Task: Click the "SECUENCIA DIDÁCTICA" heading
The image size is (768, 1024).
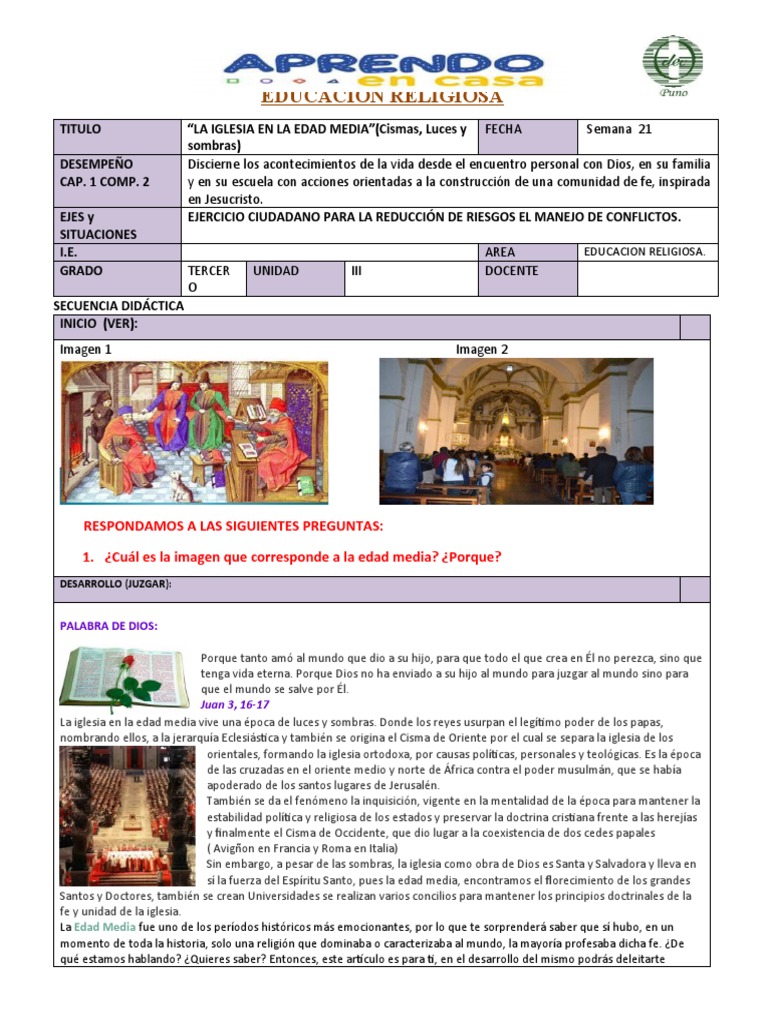Action: (119, 306)
